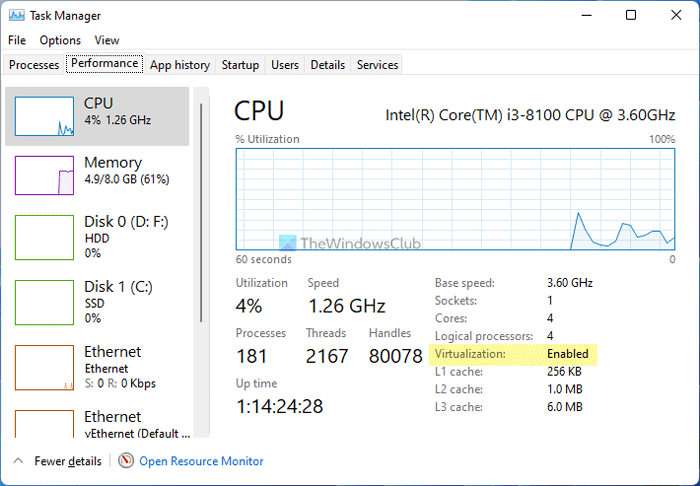Click the Fewer details button label
This screenshot has width=700, height=486.
[68, 461]
